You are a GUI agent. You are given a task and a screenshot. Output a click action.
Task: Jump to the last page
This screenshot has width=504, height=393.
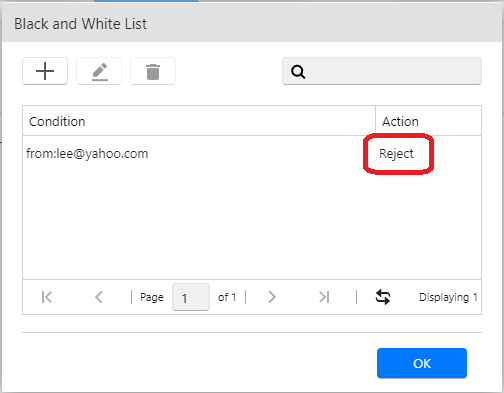click(324, 297)
